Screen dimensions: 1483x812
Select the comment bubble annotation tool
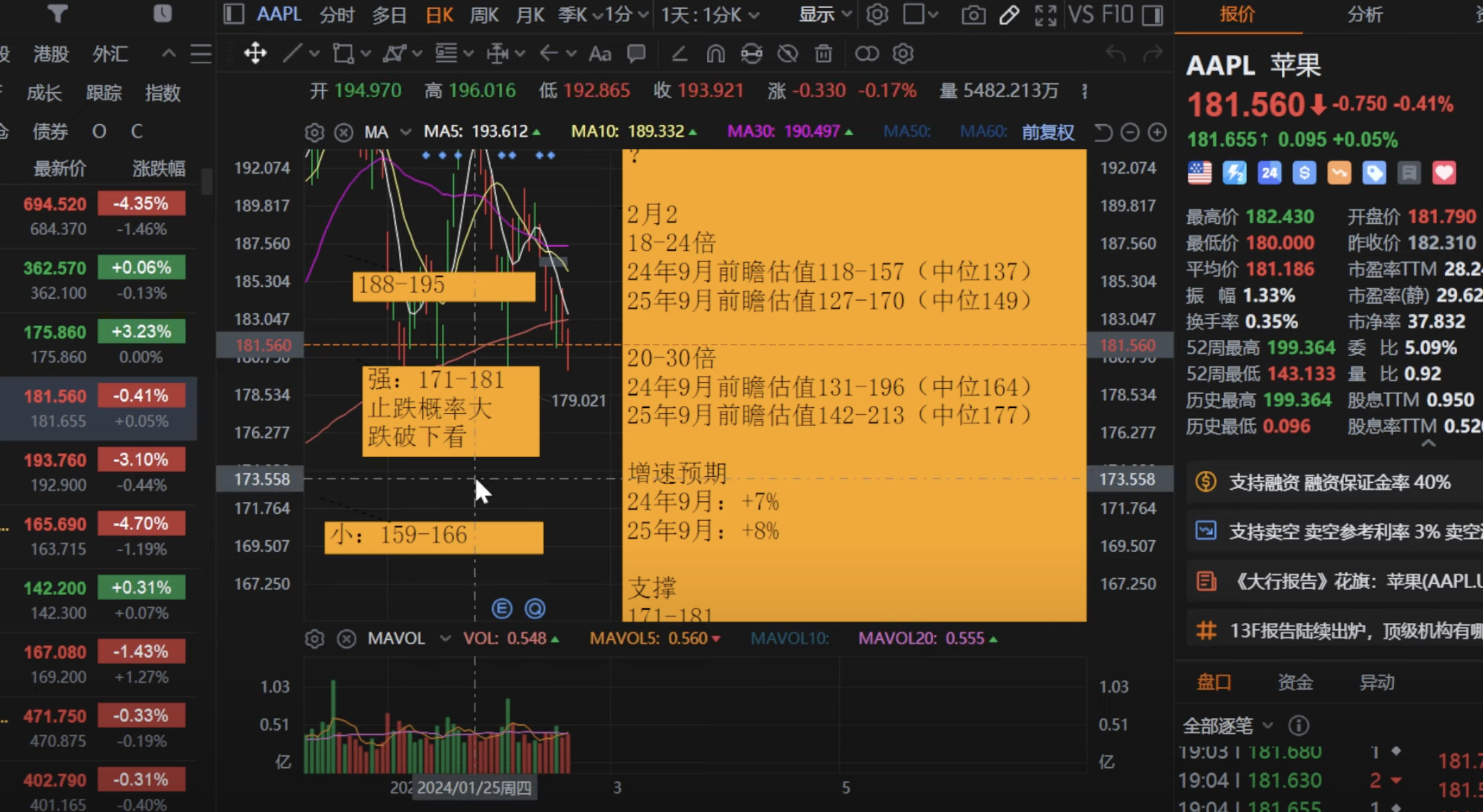[636, 54]
